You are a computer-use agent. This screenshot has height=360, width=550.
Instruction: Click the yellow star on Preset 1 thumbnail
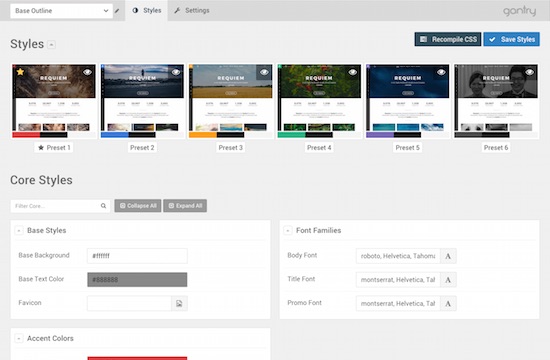(x=20, y=72)
